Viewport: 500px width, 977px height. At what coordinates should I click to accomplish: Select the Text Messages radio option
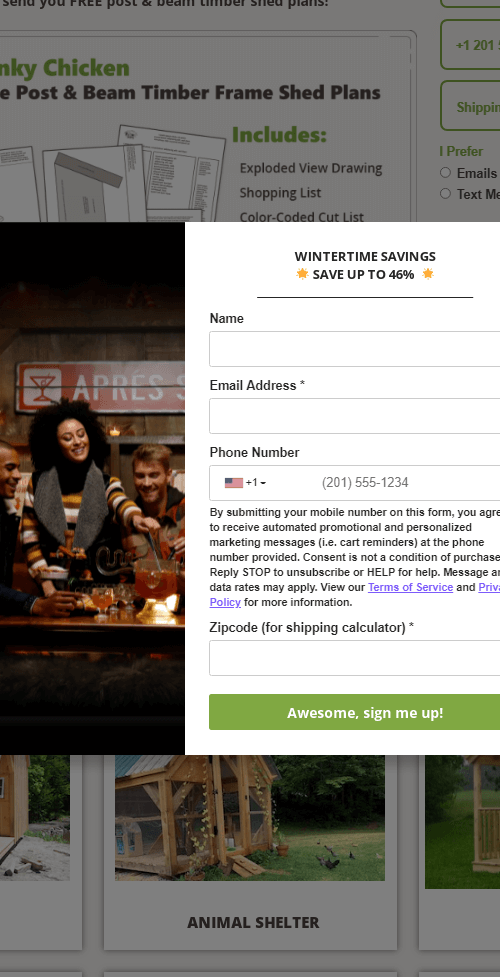445,194
